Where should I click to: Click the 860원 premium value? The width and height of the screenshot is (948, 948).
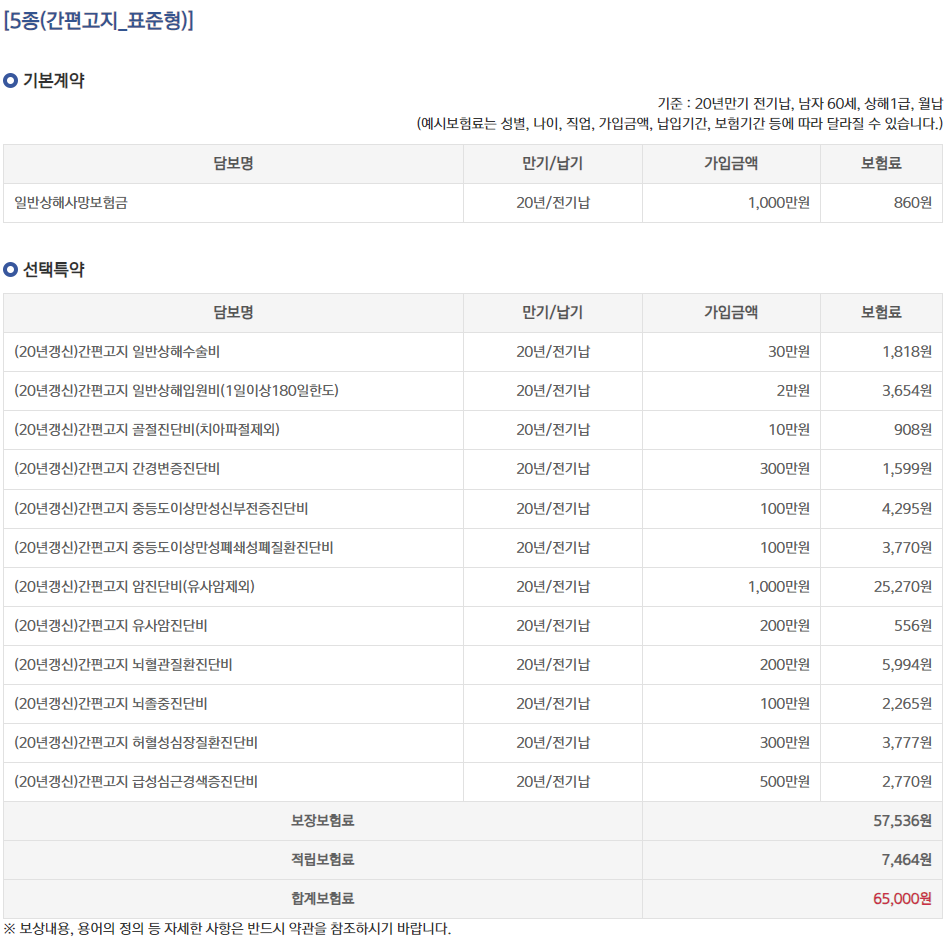[912, 203]
